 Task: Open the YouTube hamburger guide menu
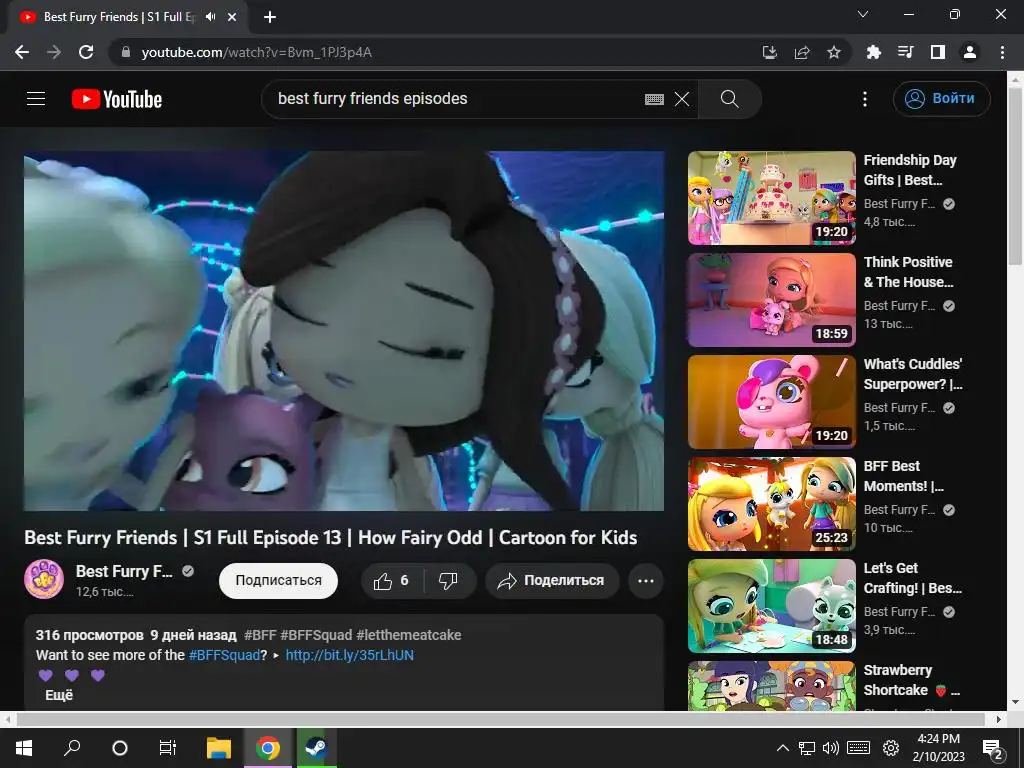tap(36, 99)
